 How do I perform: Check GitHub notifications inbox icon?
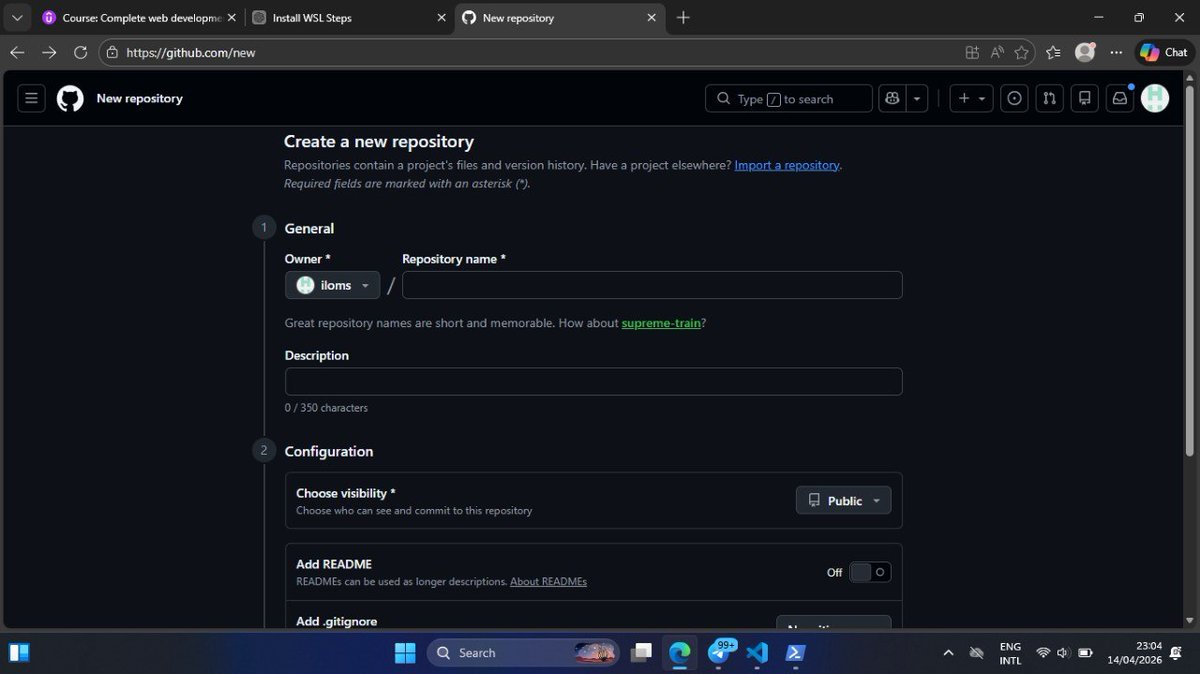tap(1119, 98)
